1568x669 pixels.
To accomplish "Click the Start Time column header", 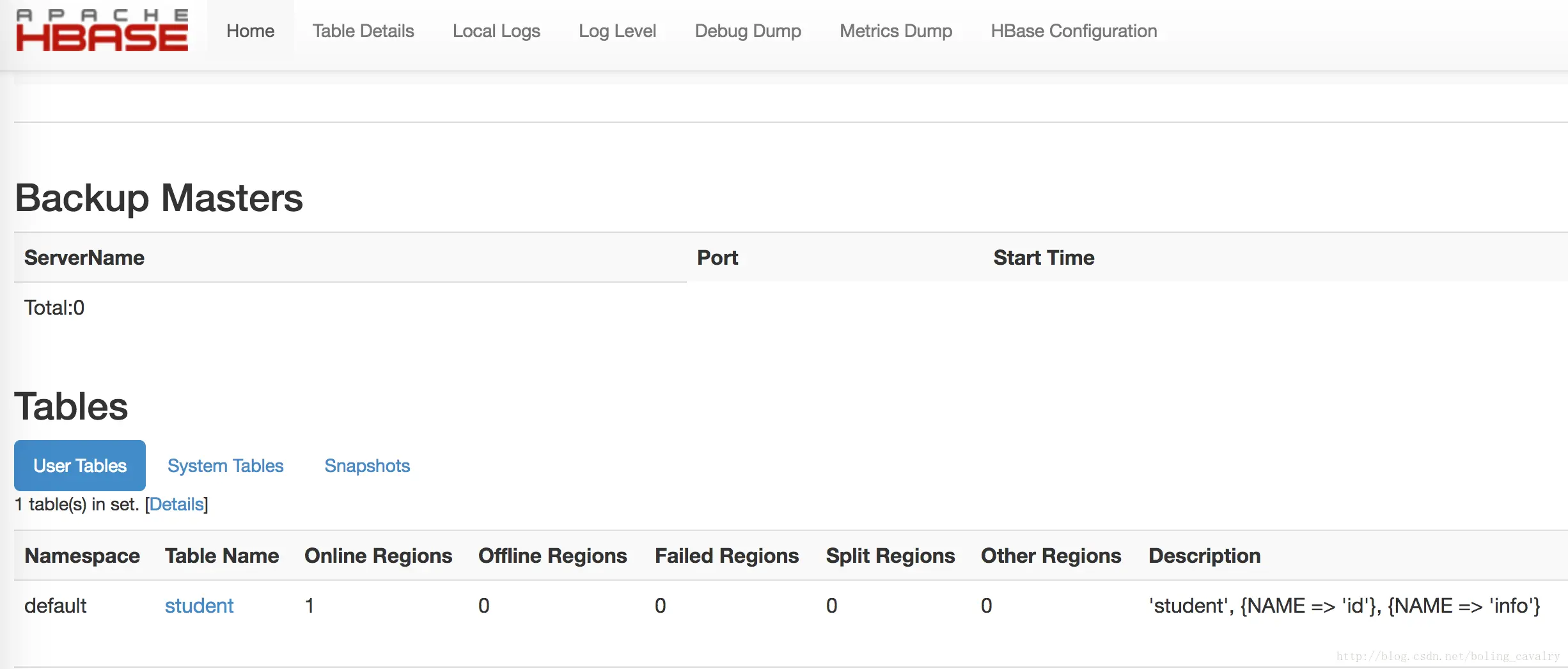I will coord(1044,258).
